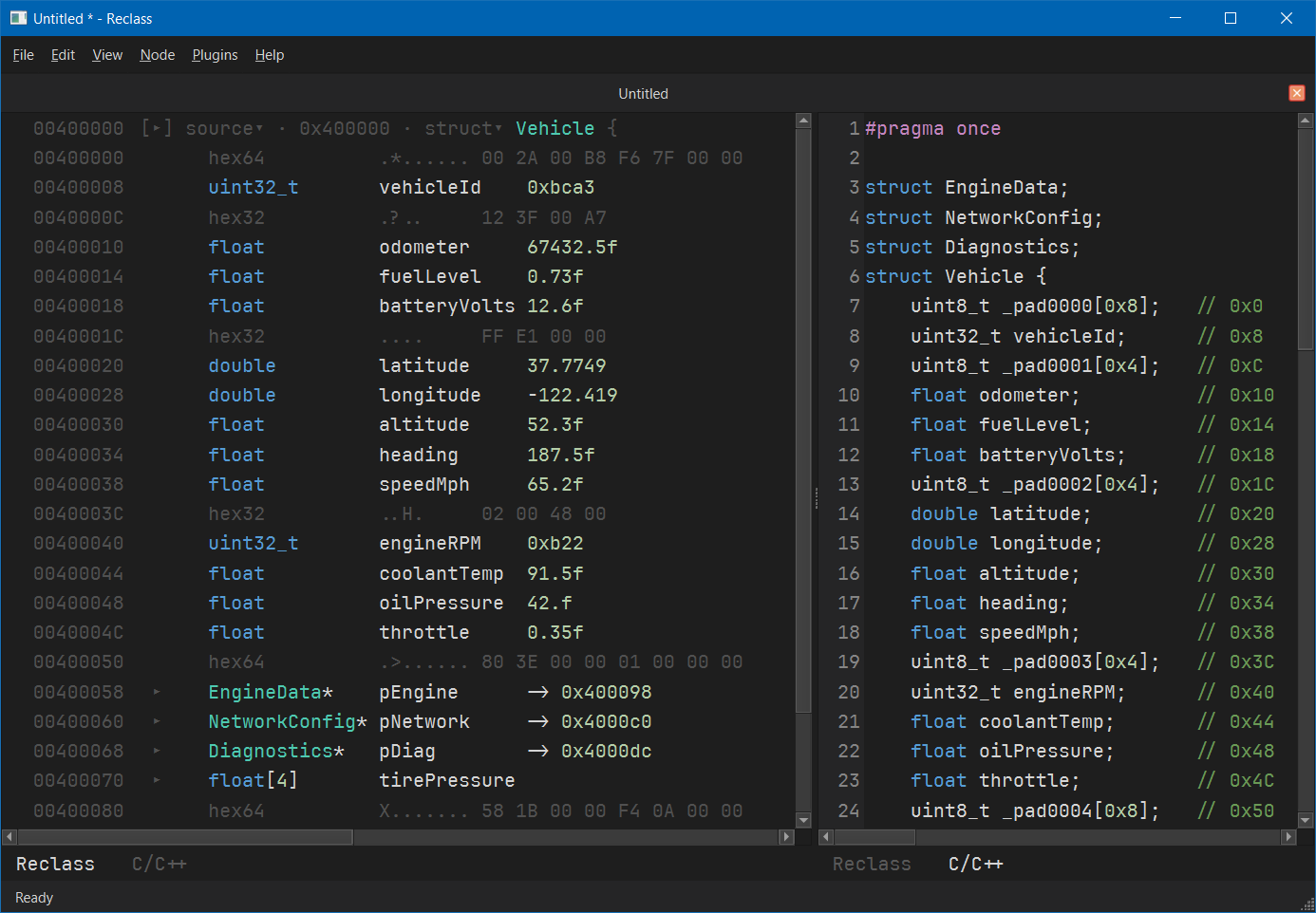Screen dimensions: 1316x913
Task: Click the left pane horizontal scrollbar thumb
Action: pyautogui.click(x=185, y=837)
